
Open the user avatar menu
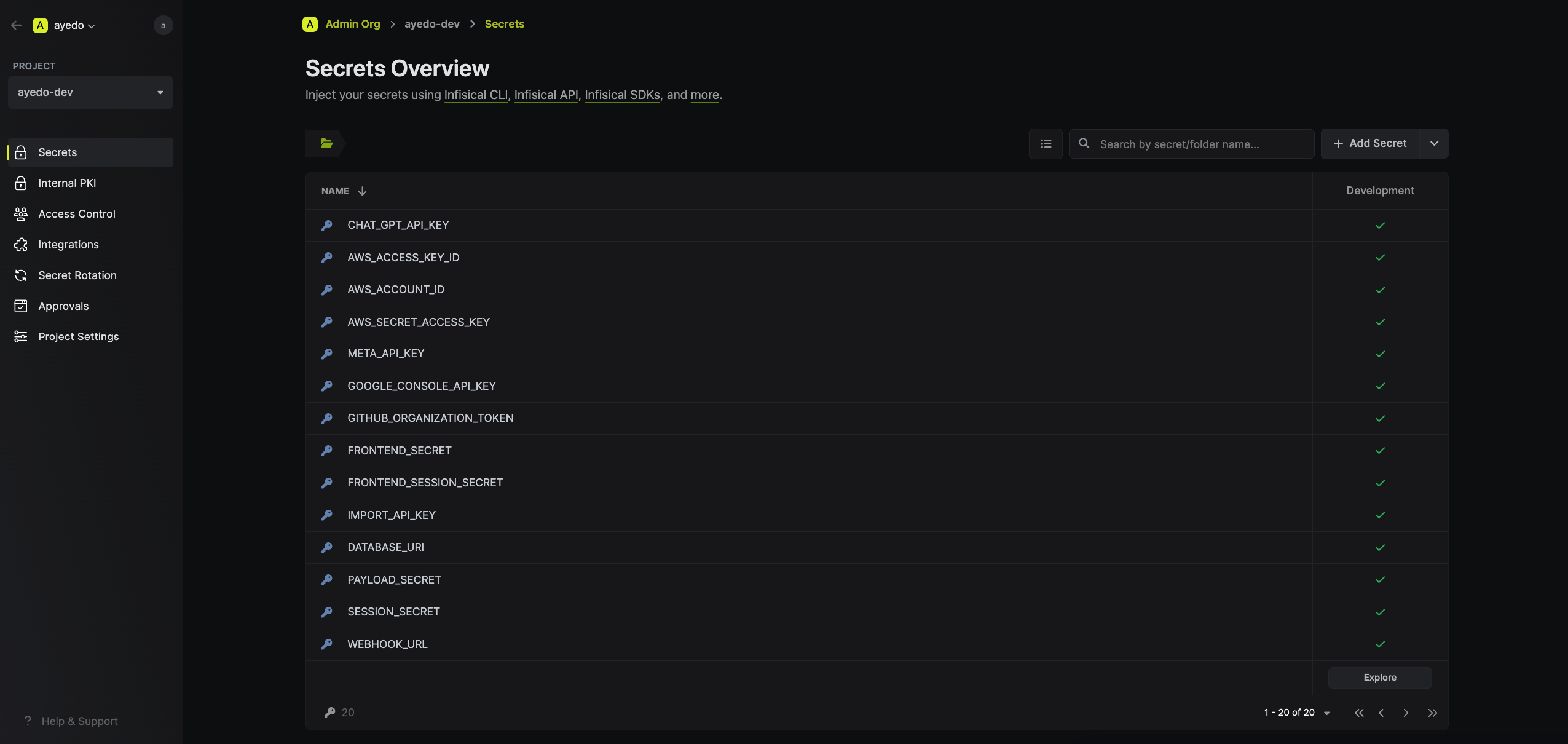pos(163,25)
